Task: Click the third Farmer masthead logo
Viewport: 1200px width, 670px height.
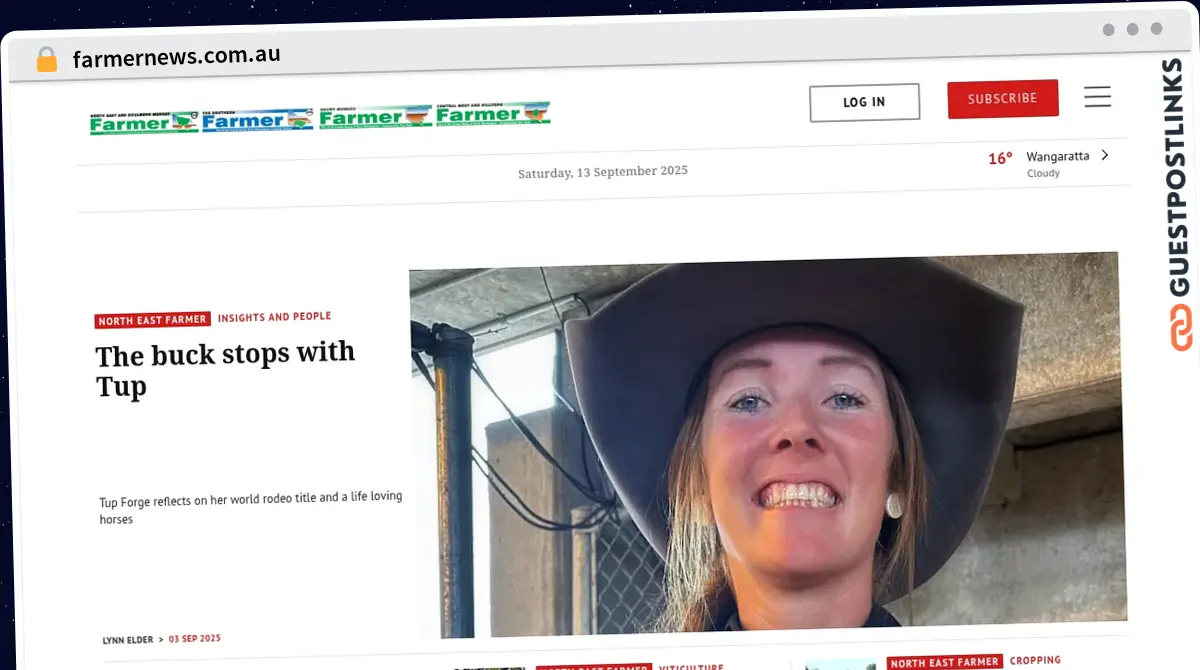Action: click(376, 116)
